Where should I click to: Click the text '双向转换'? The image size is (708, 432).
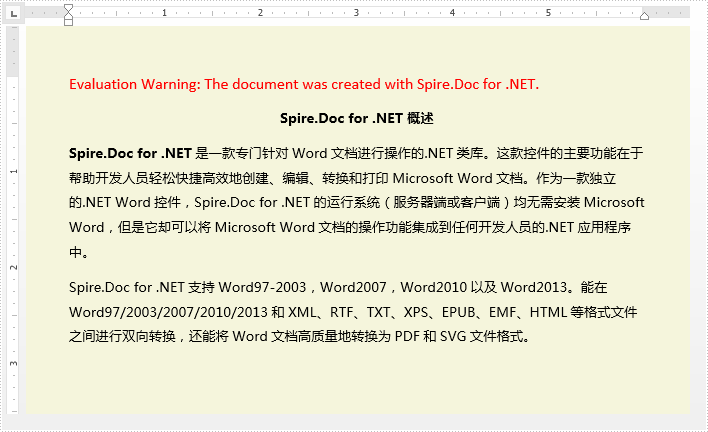tap(149, 337)
